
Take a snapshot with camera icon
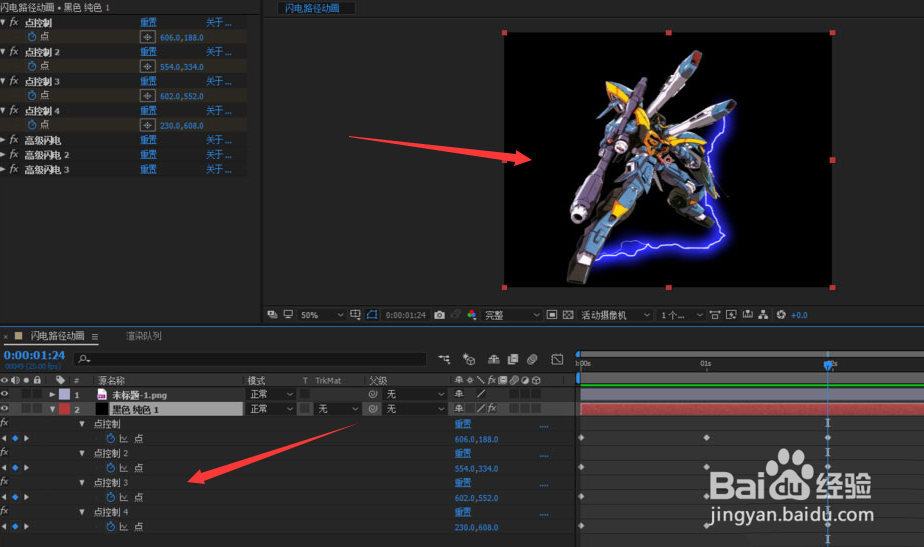click(x=440, y=315)
